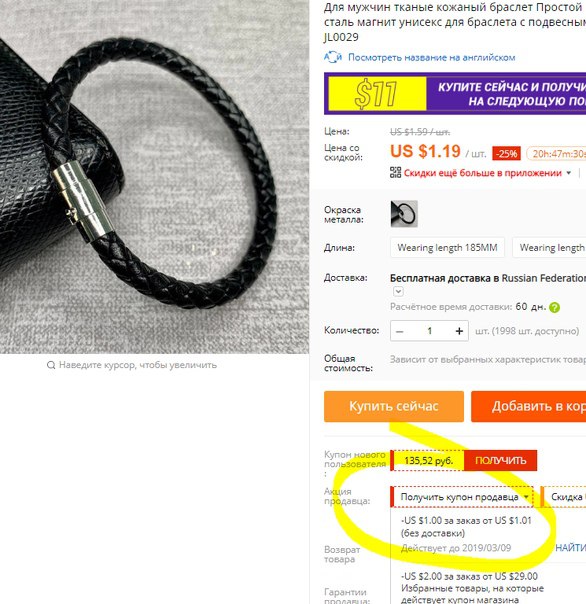Click the main bracelet product image
Viewport: 586px width, 604px height.
click(154, 177)
